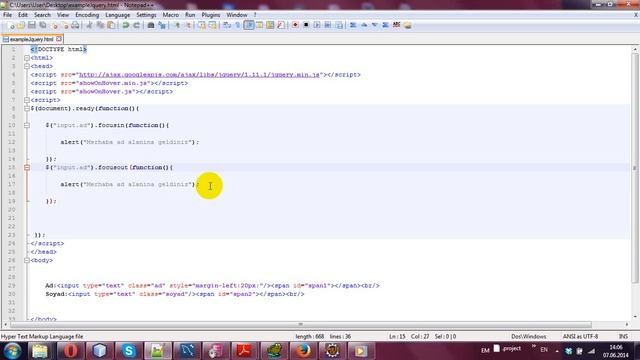This screenshot has height=360, width=640.
Task: Collapse the html tag fold on line 2
Action: point(27,58)
